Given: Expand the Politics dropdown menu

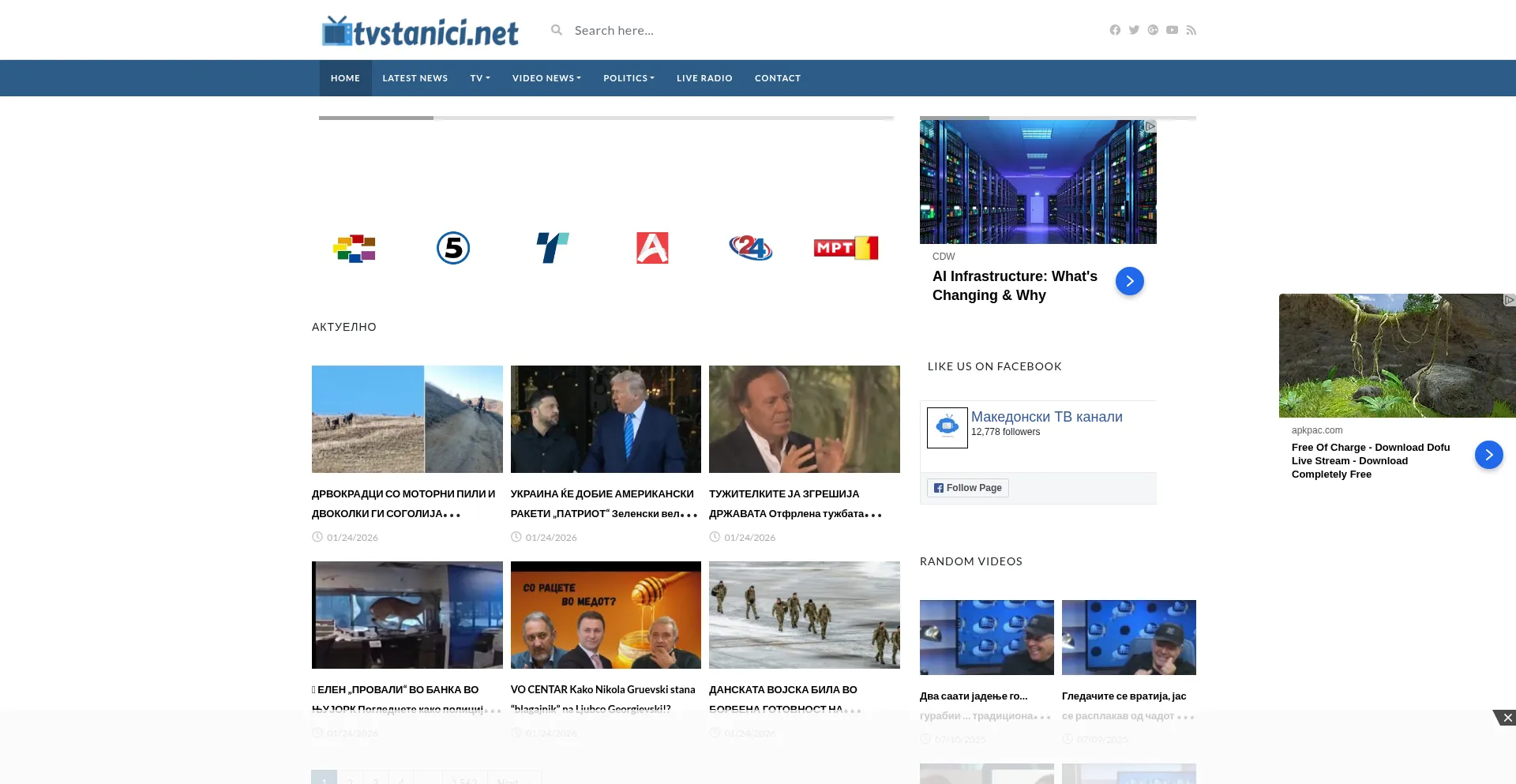Looking at the screenshot, I should [x=629, y=78].
